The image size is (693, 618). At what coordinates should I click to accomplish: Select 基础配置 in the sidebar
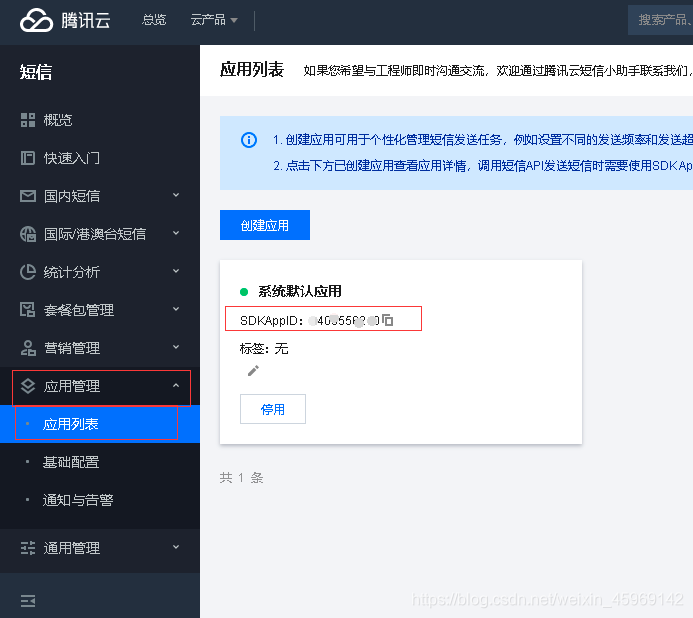[x=100, y=462]
